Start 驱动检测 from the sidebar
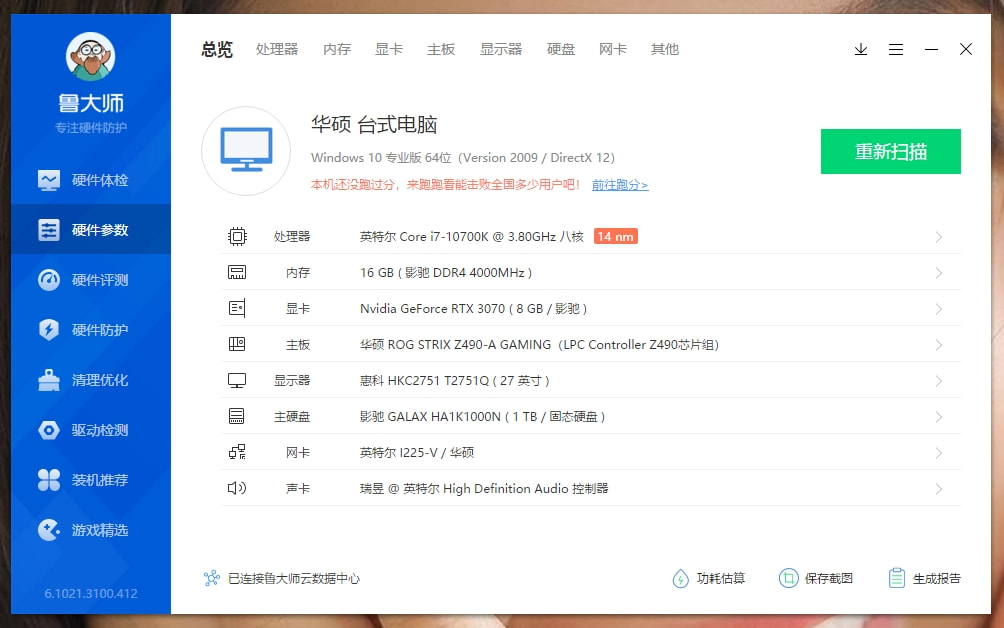The width and height of the screenshot is (1004, 628). click(90, 430)
